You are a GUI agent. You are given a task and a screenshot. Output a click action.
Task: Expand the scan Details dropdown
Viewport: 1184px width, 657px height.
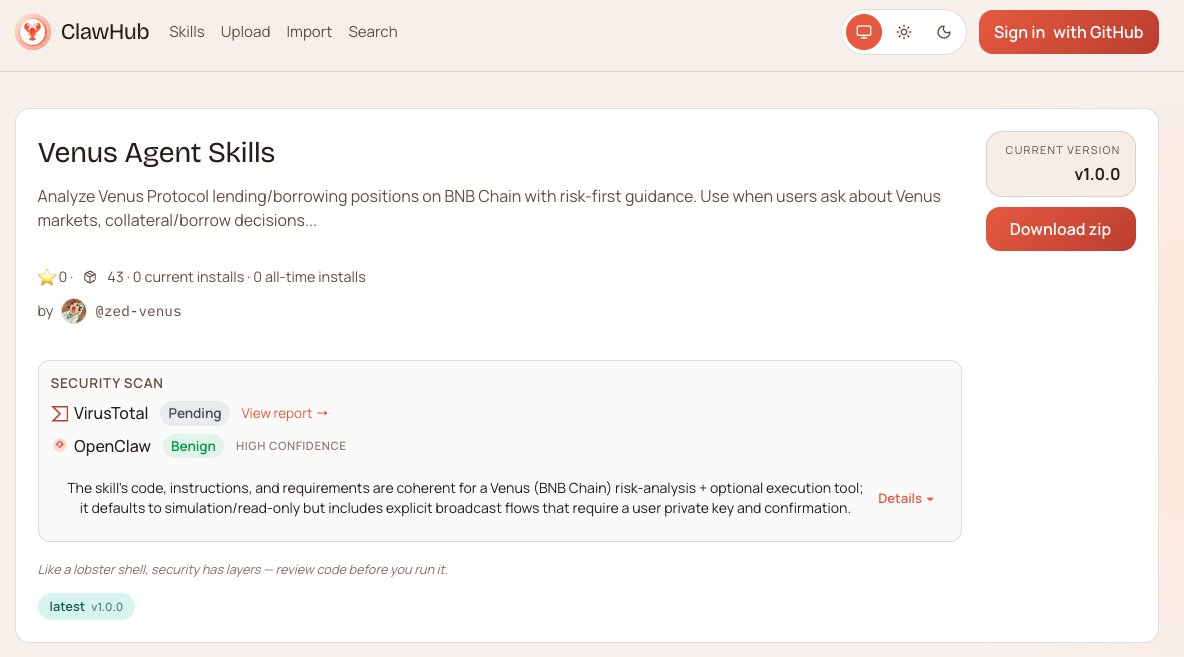point(905,498)
